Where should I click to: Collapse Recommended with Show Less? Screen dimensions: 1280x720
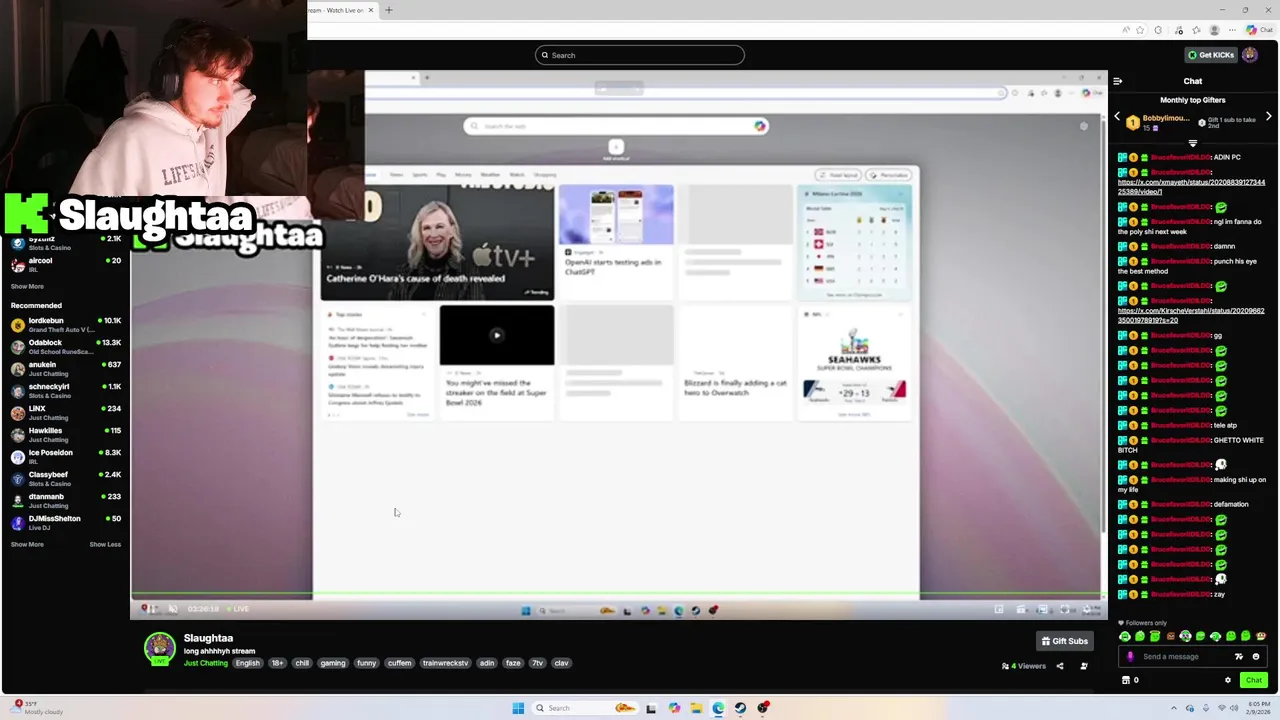pos(105,545)
